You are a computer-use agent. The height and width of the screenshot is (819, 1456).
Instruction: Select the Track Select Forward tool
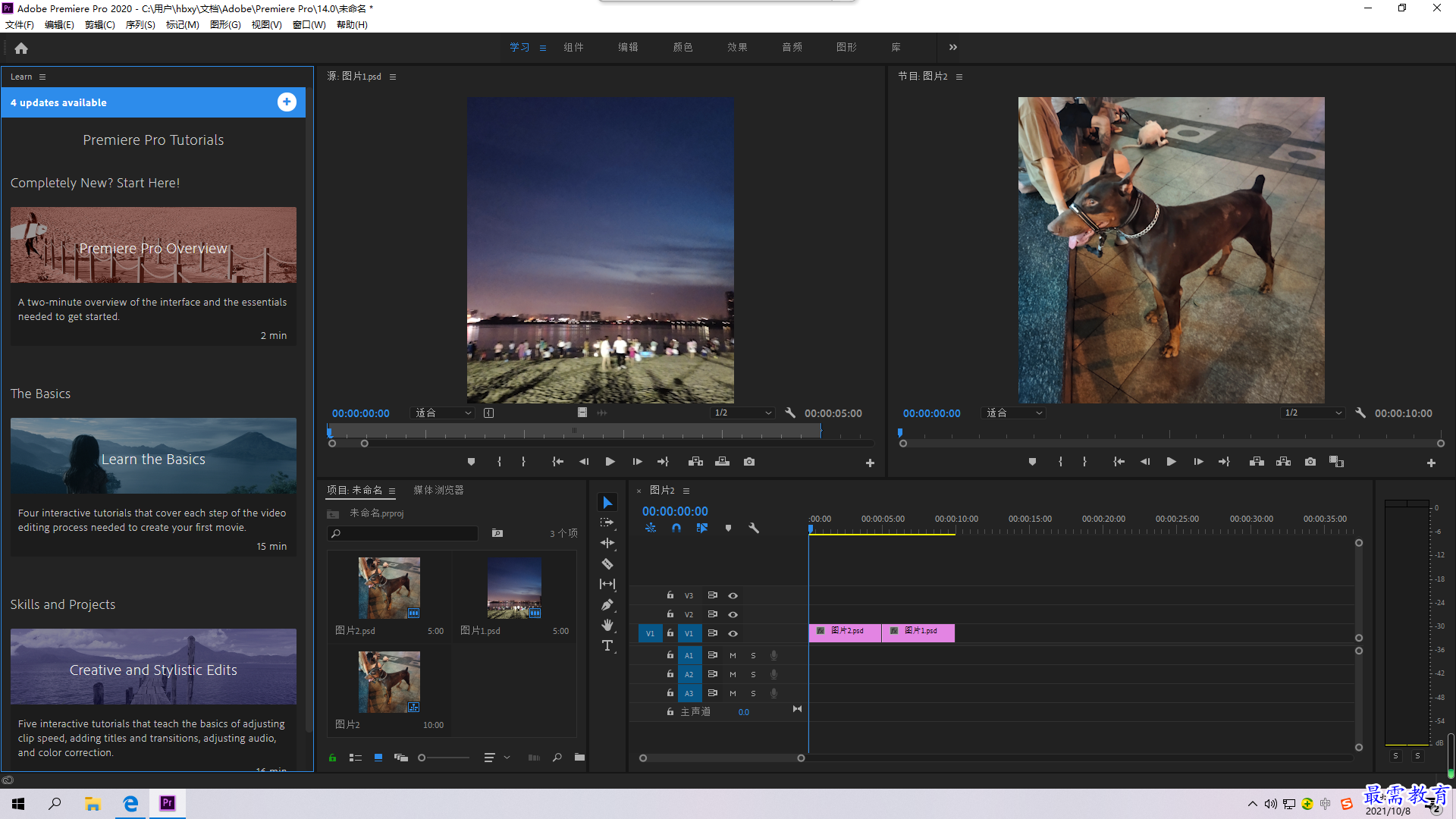(x=607, y=522)
